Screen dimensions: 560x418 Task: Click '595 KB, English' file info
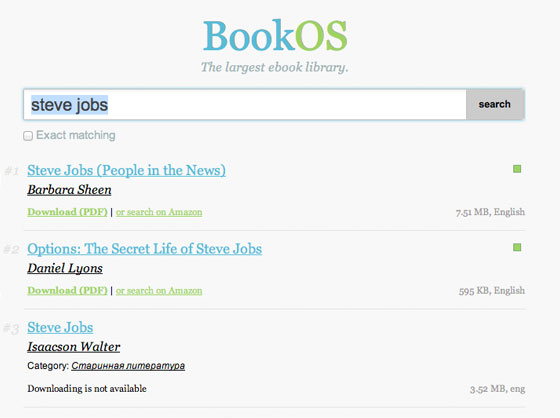[492, 290]
